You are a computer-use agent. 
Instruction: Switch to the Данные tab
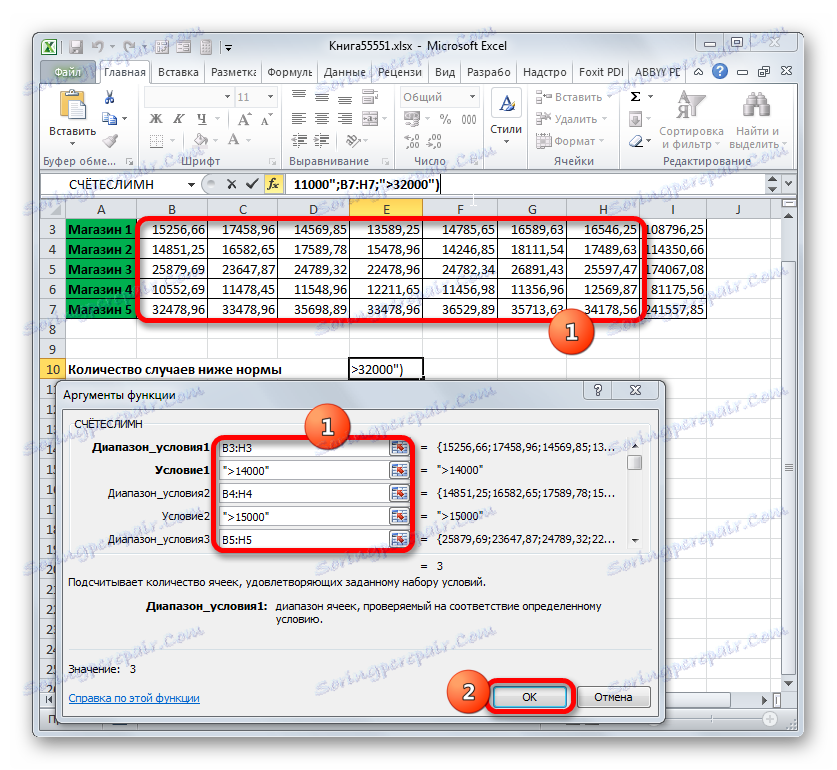coord(344,72)
